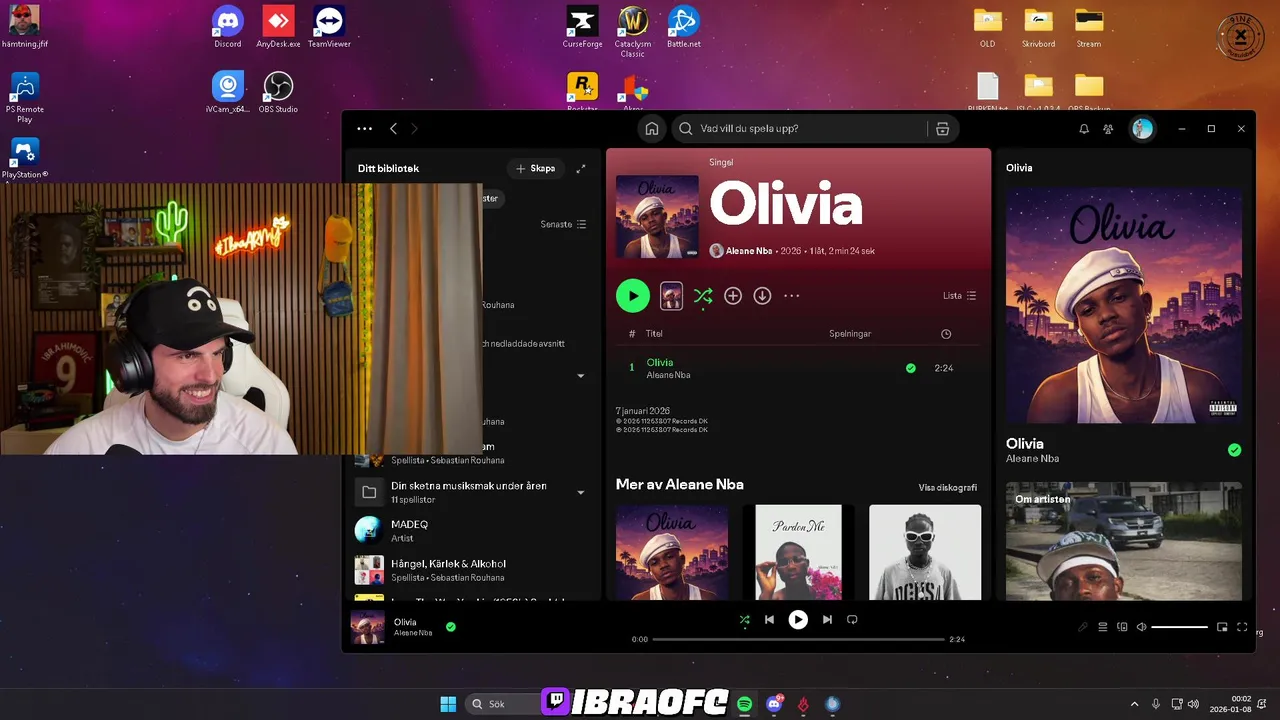This screenshot has width=1280, height=720.
Task: Open the three-dot Spotify main menu
Action: point(364,129)
